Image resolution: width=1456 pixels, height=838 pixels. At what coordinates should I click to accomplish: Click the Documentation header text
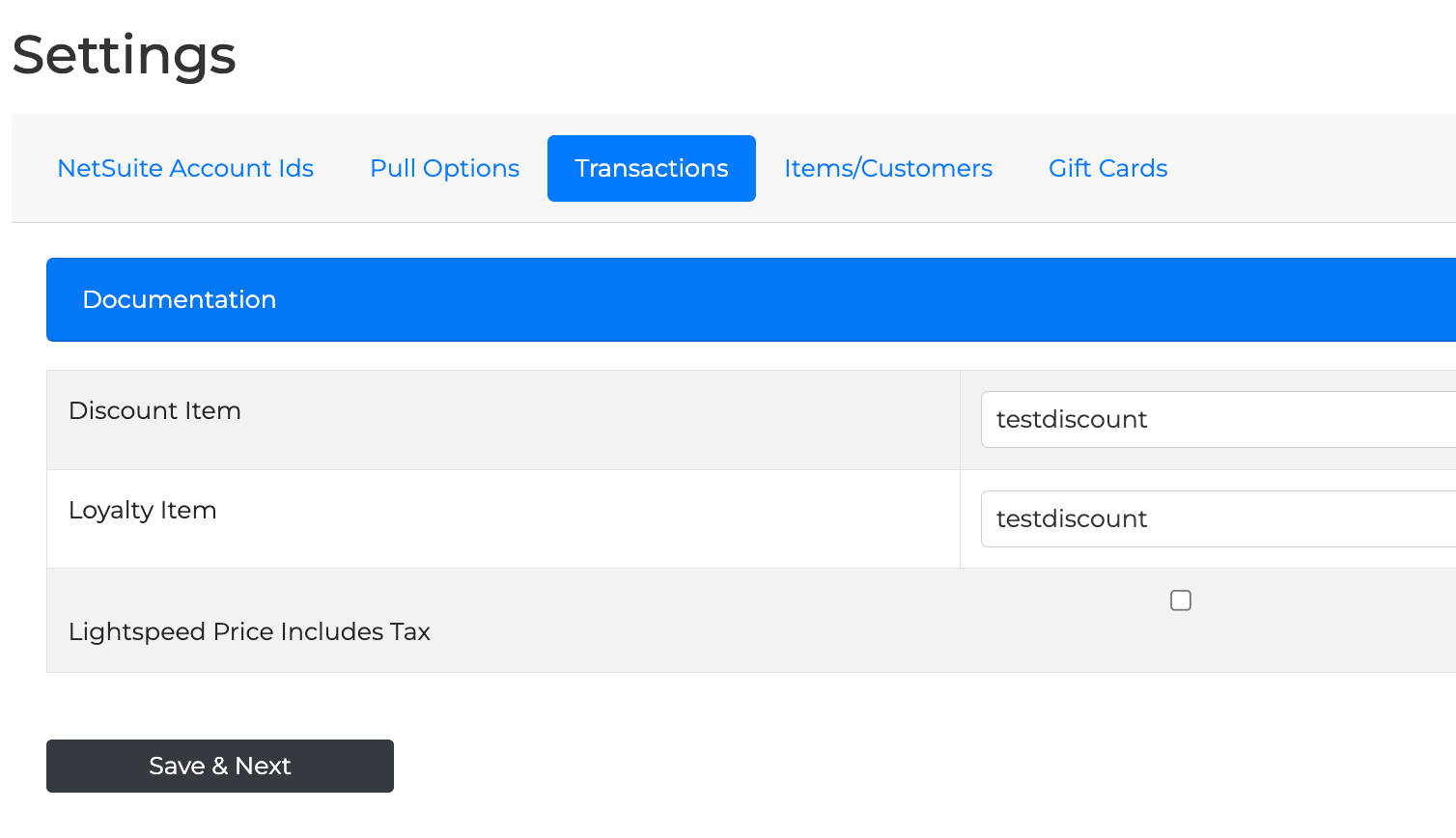[180, 299]
